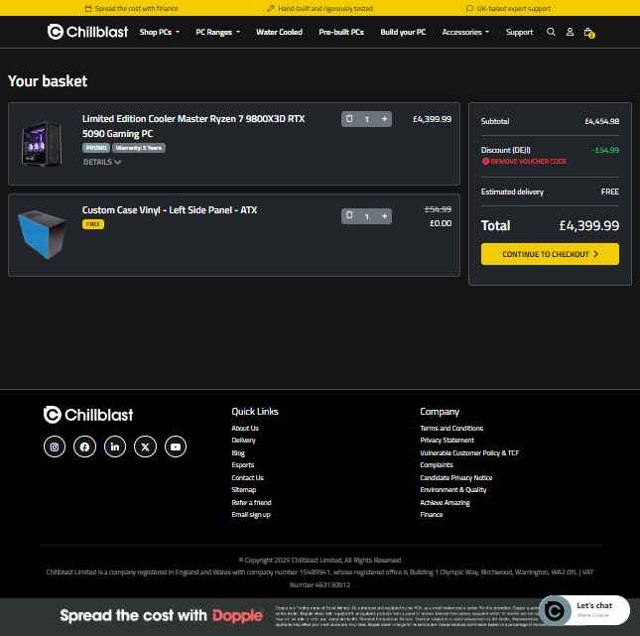Open Privacy Statement link

(x=447, y=440)
